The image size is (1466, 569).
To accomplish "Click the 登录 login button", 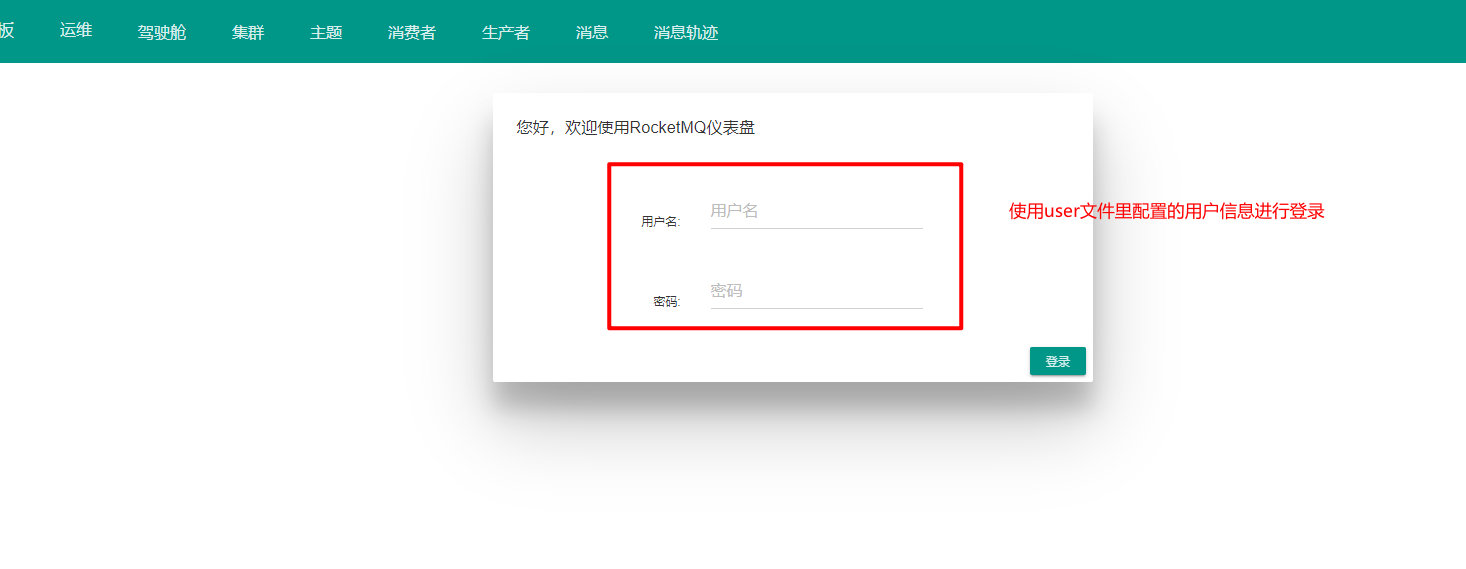I will click(x=1058, y=361).
